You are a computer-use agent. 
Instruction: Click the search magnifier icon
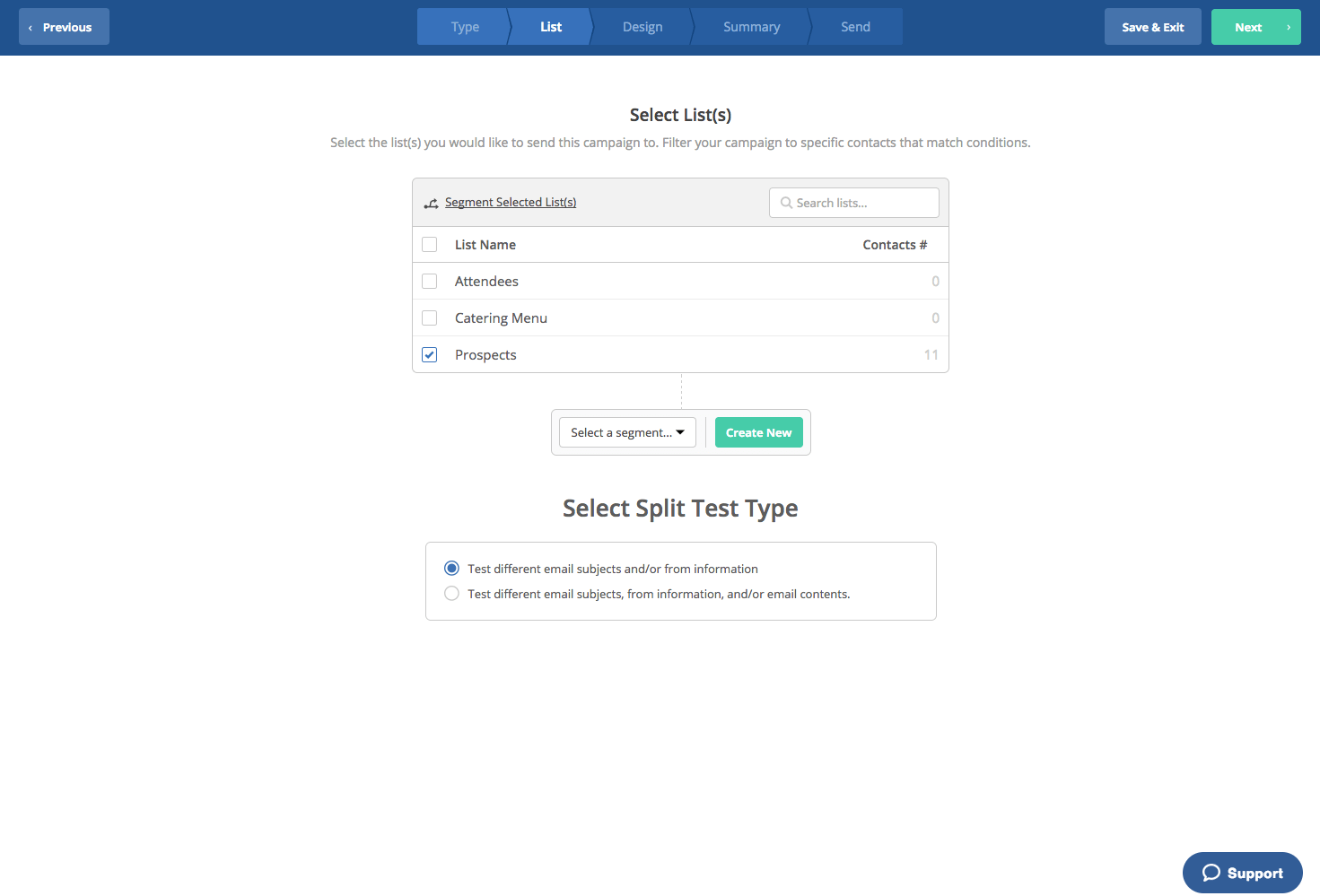(x=786, y=203)
